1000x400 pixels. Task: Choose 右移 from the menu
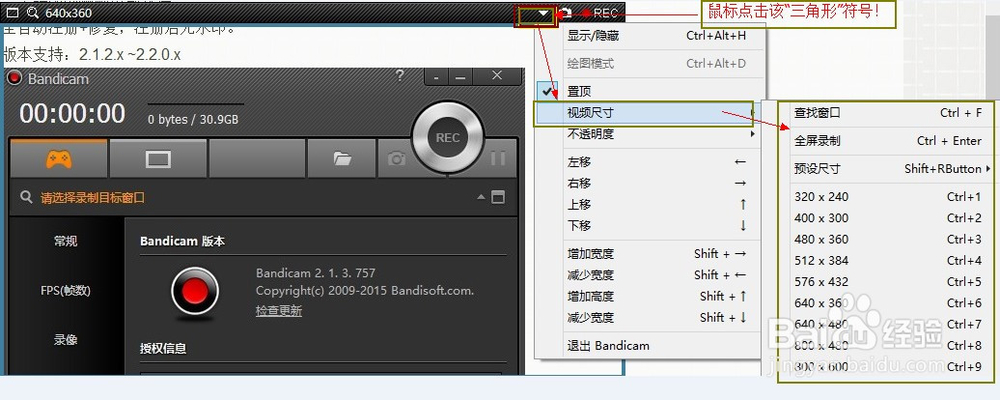coord(649,183)
